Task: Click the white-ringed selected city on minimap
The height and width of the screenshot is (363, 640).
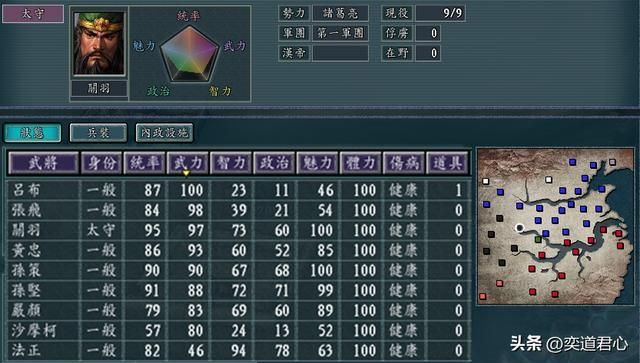Action: pyautogui.click(x=519, y=228)
